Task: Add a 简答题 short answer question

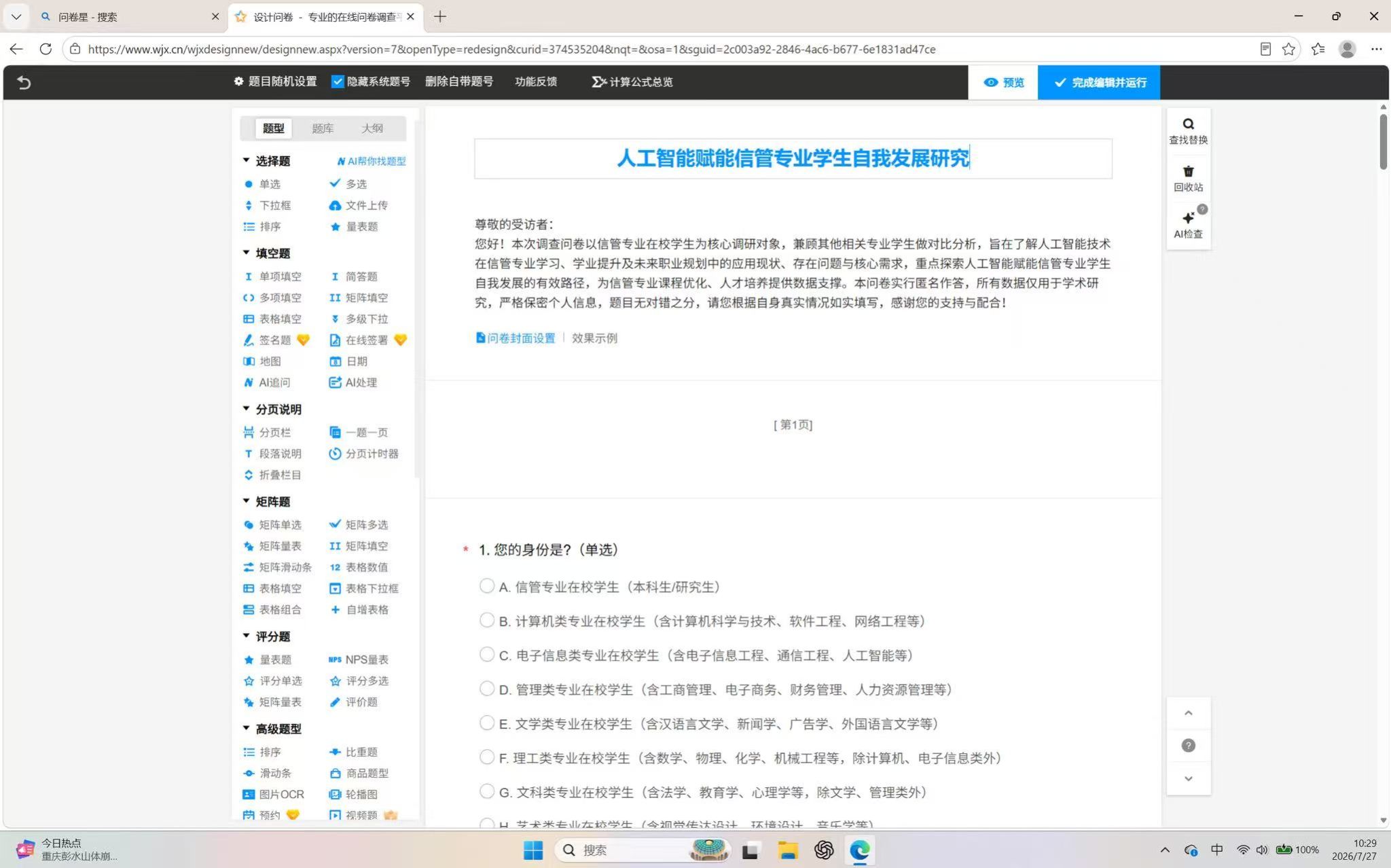Action: [353, 276]
